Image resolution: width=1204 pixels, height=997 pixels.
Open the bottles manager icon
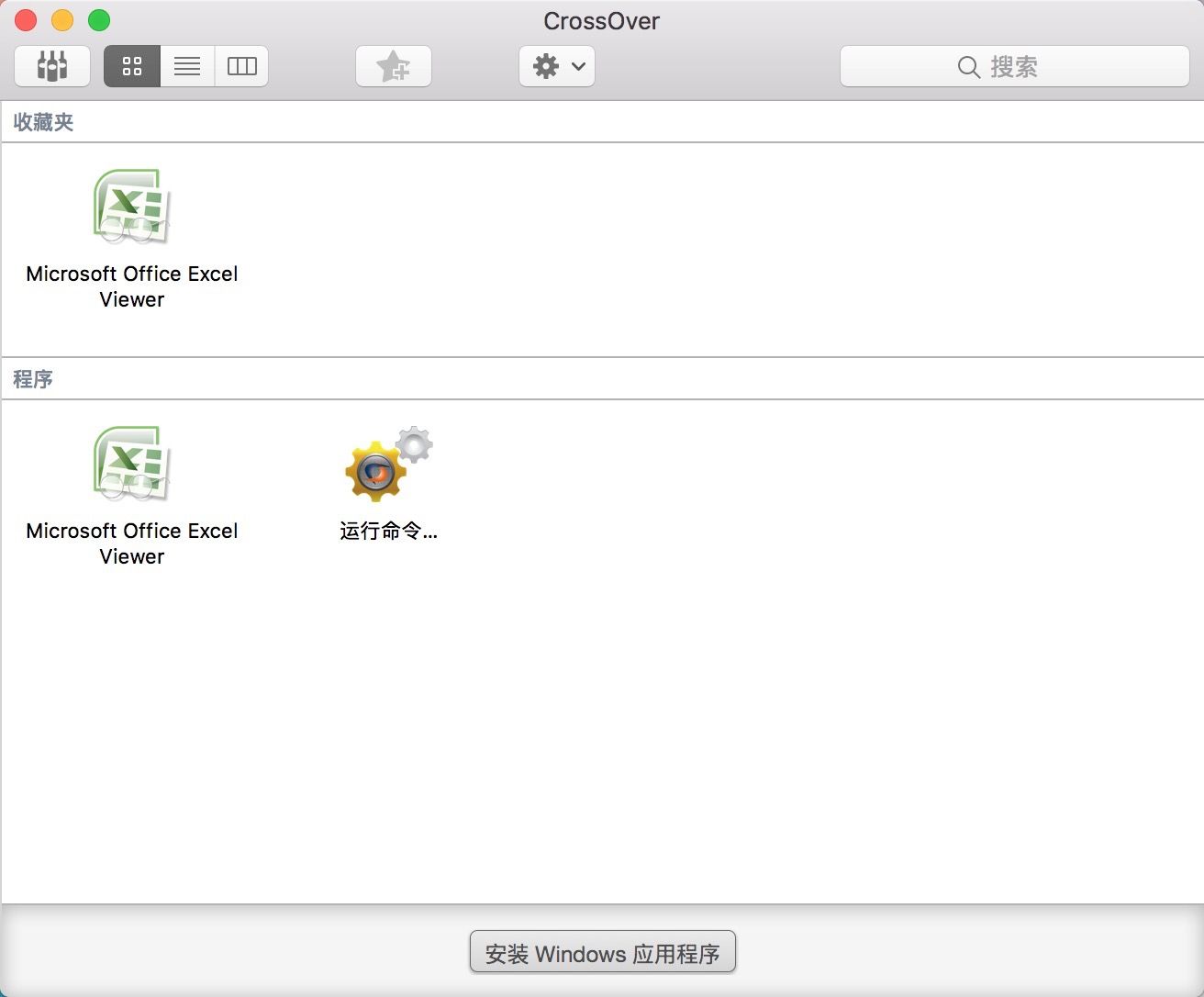tap(52, 66)
